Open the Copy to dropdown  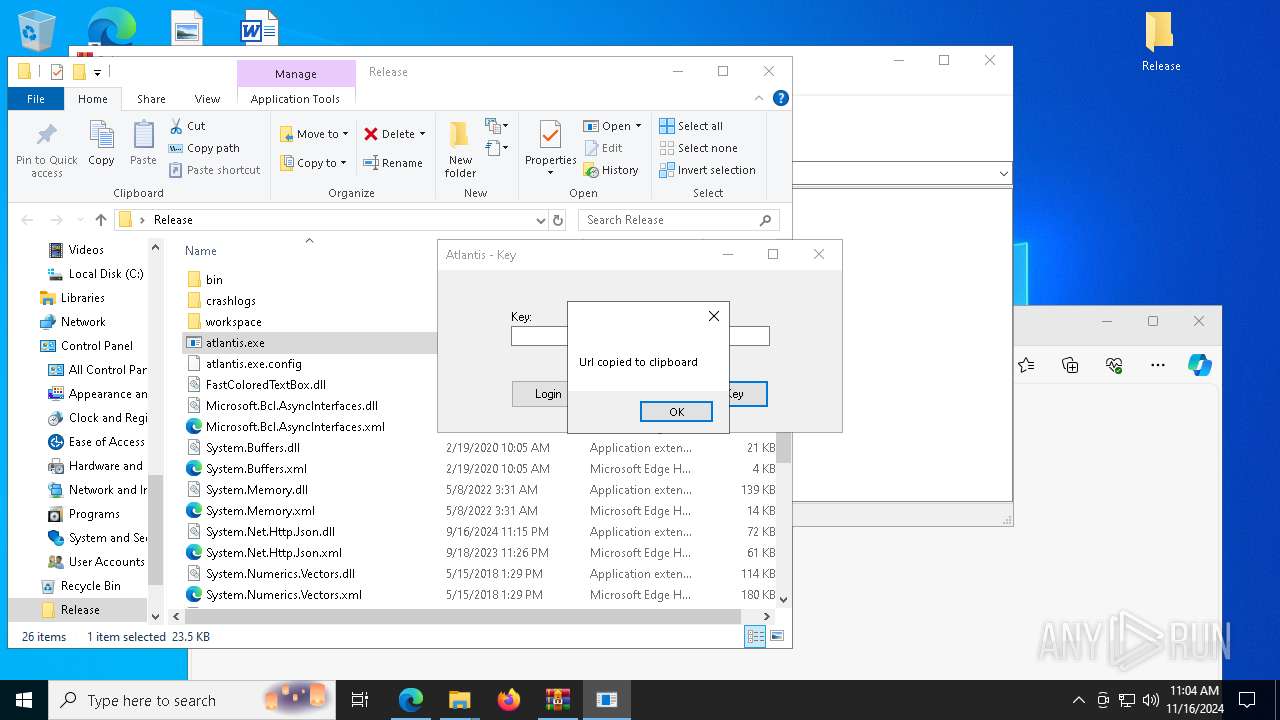click(x=313, y=163)
